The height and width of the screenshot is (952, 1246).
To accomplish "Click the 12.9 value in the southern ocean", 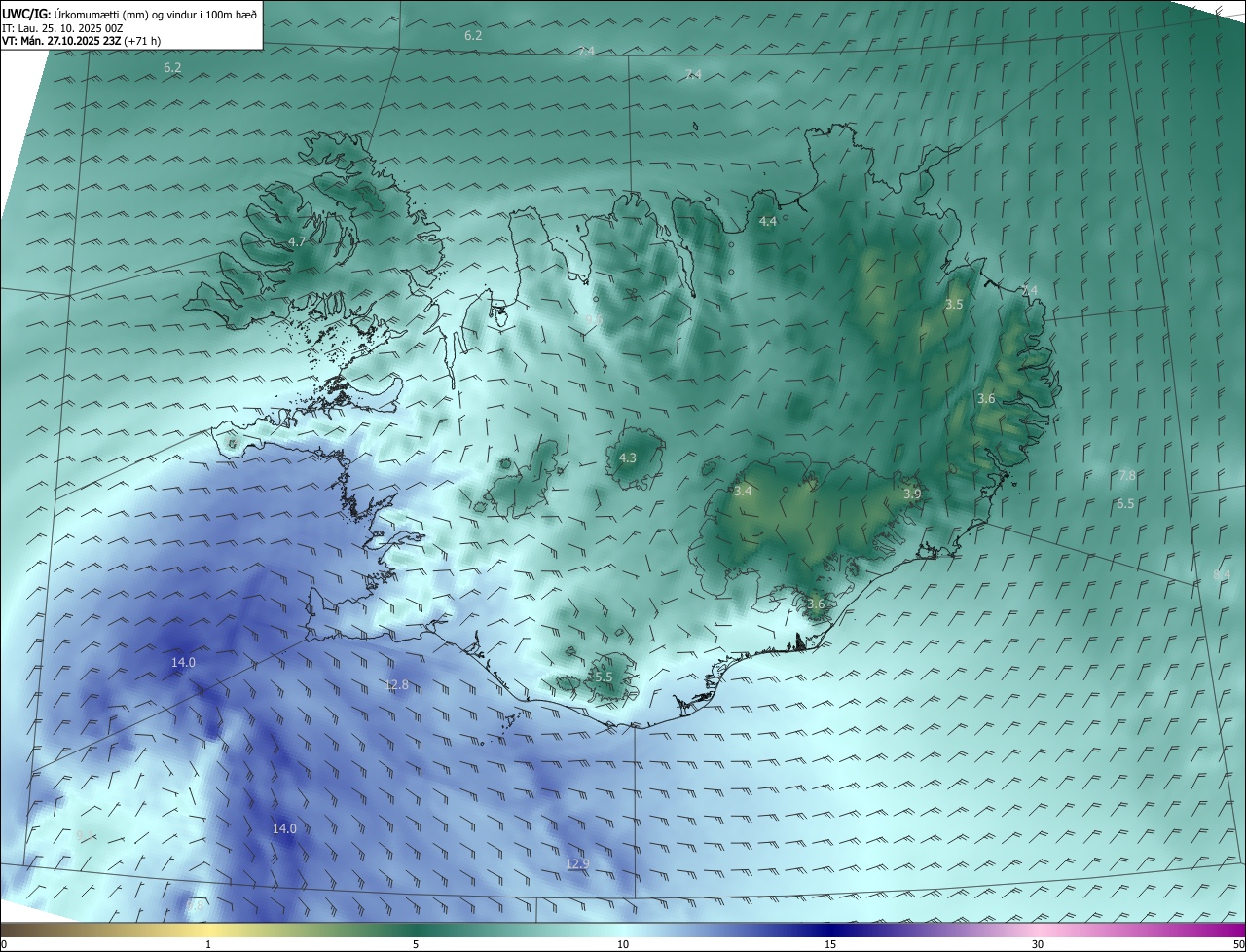I will 577,864.
